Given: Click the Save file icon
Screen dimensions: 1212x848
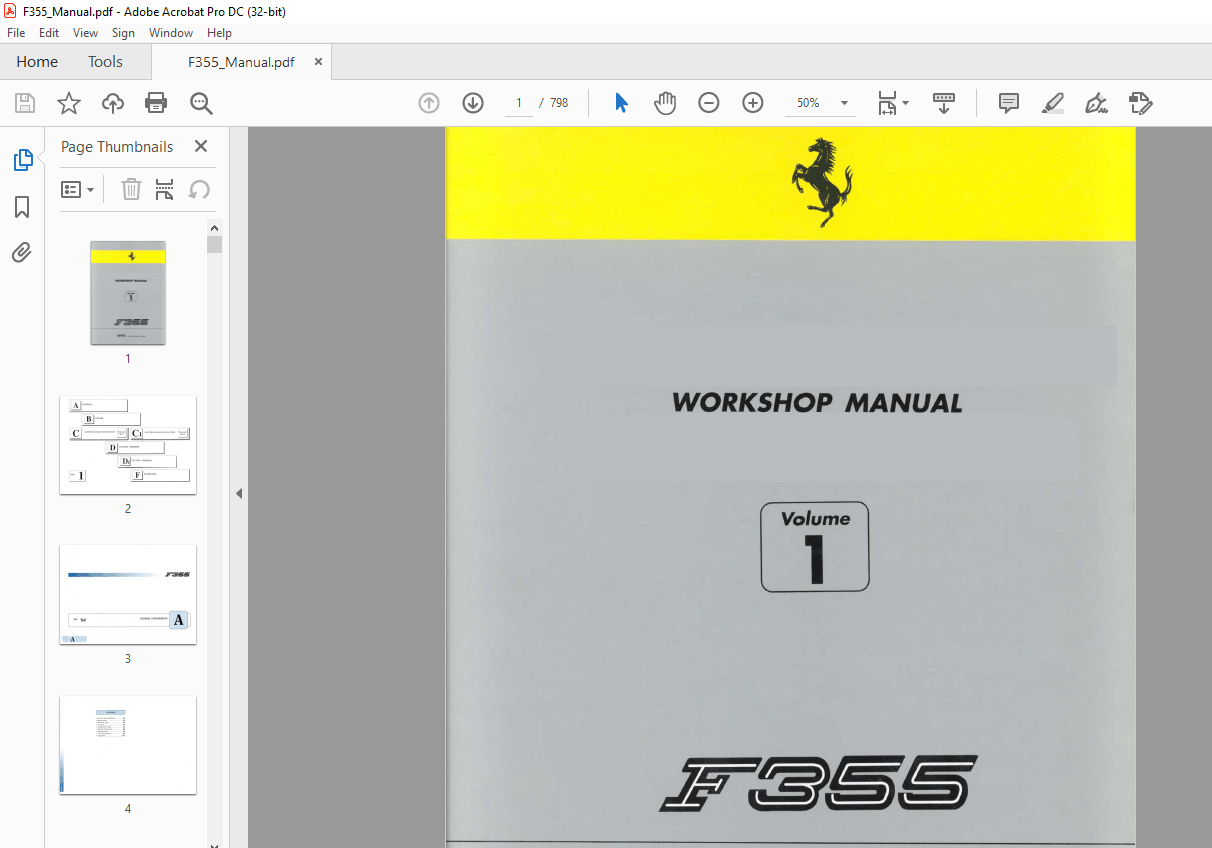Looking at the screenshot, I should tap(25, 103).
